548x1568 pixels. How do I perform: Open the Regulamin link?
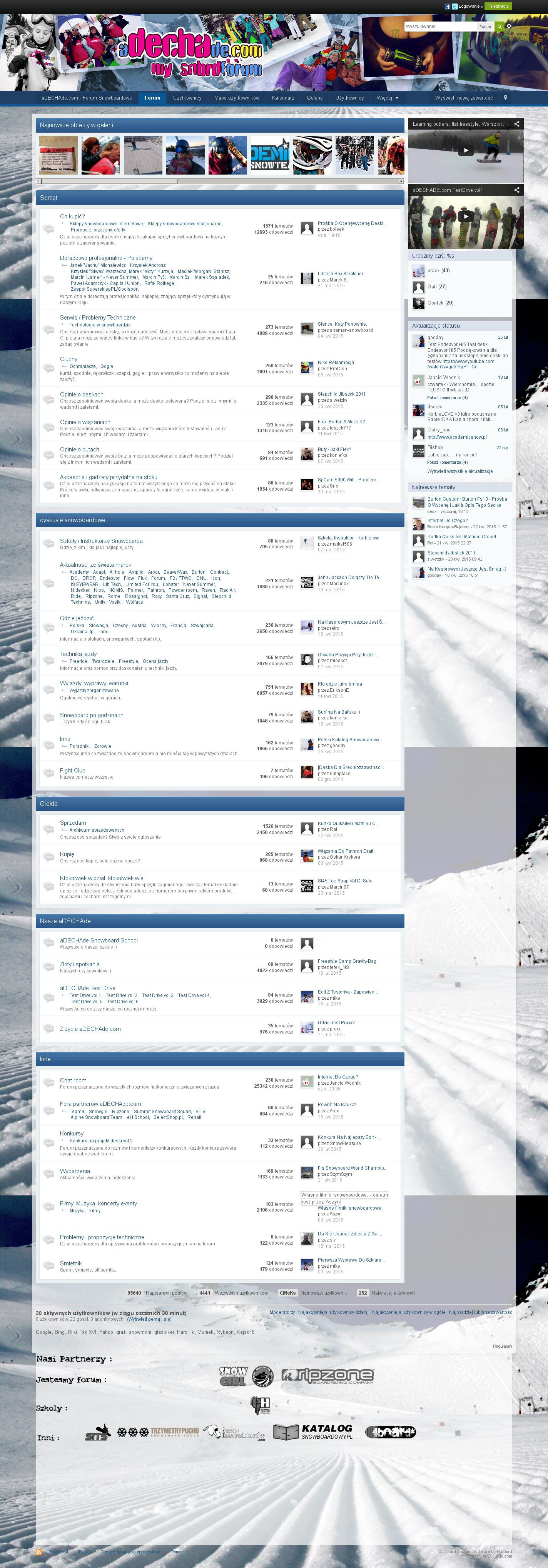(x=502, y=1347)
